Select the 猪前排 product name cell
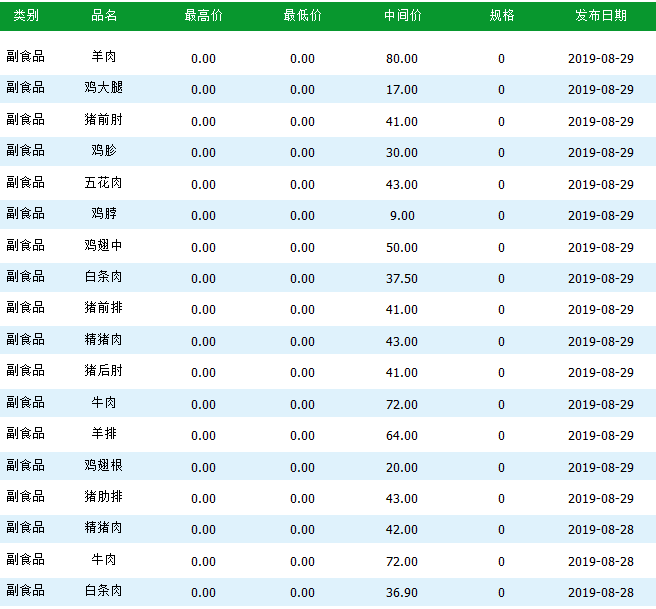This screenshot has width=656, height=609. coord(104,307)
